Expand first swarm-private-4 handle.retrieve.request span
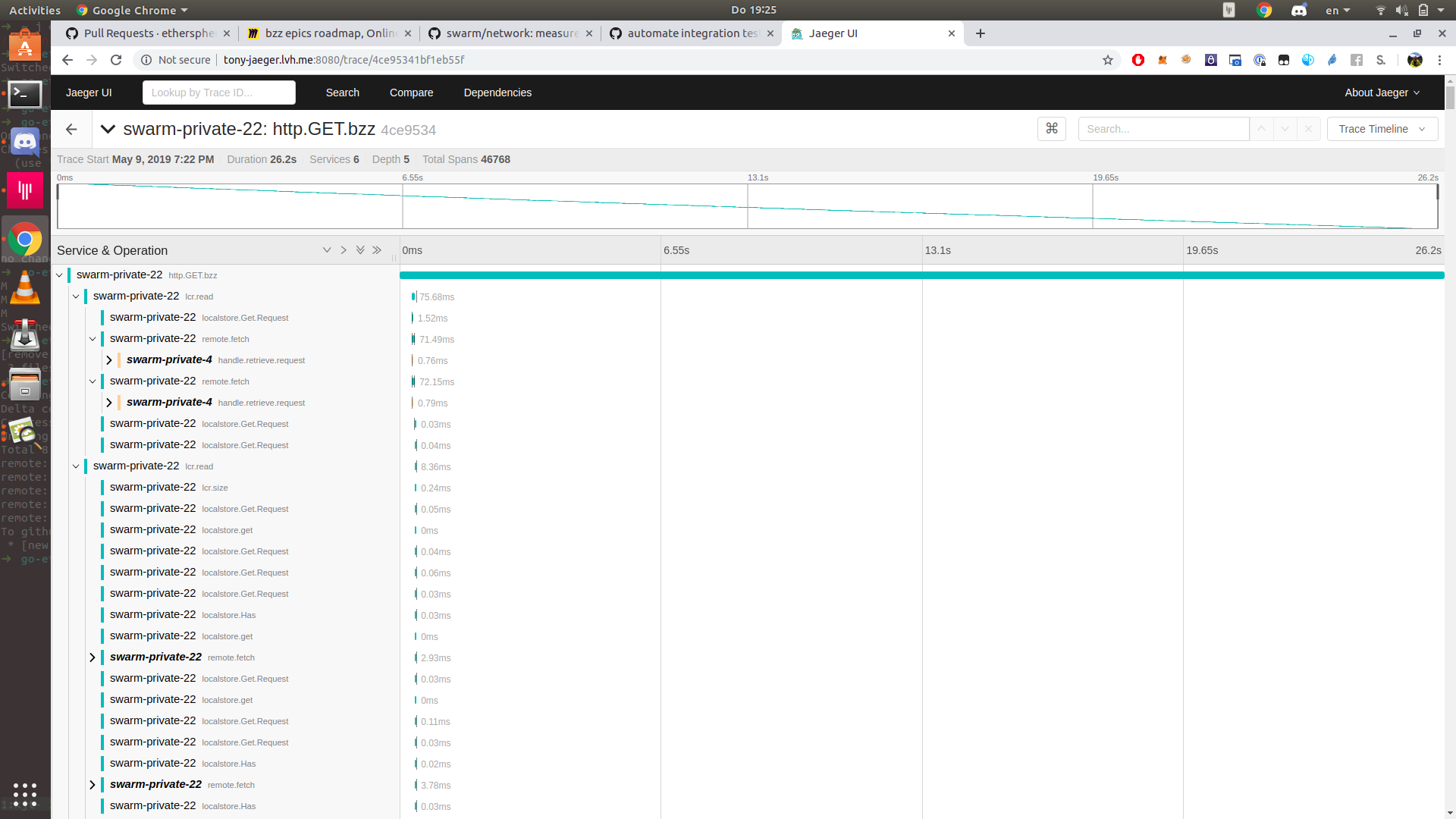Image resolution: width=1456 pixels, height=819 pixels. coord(109,360)
